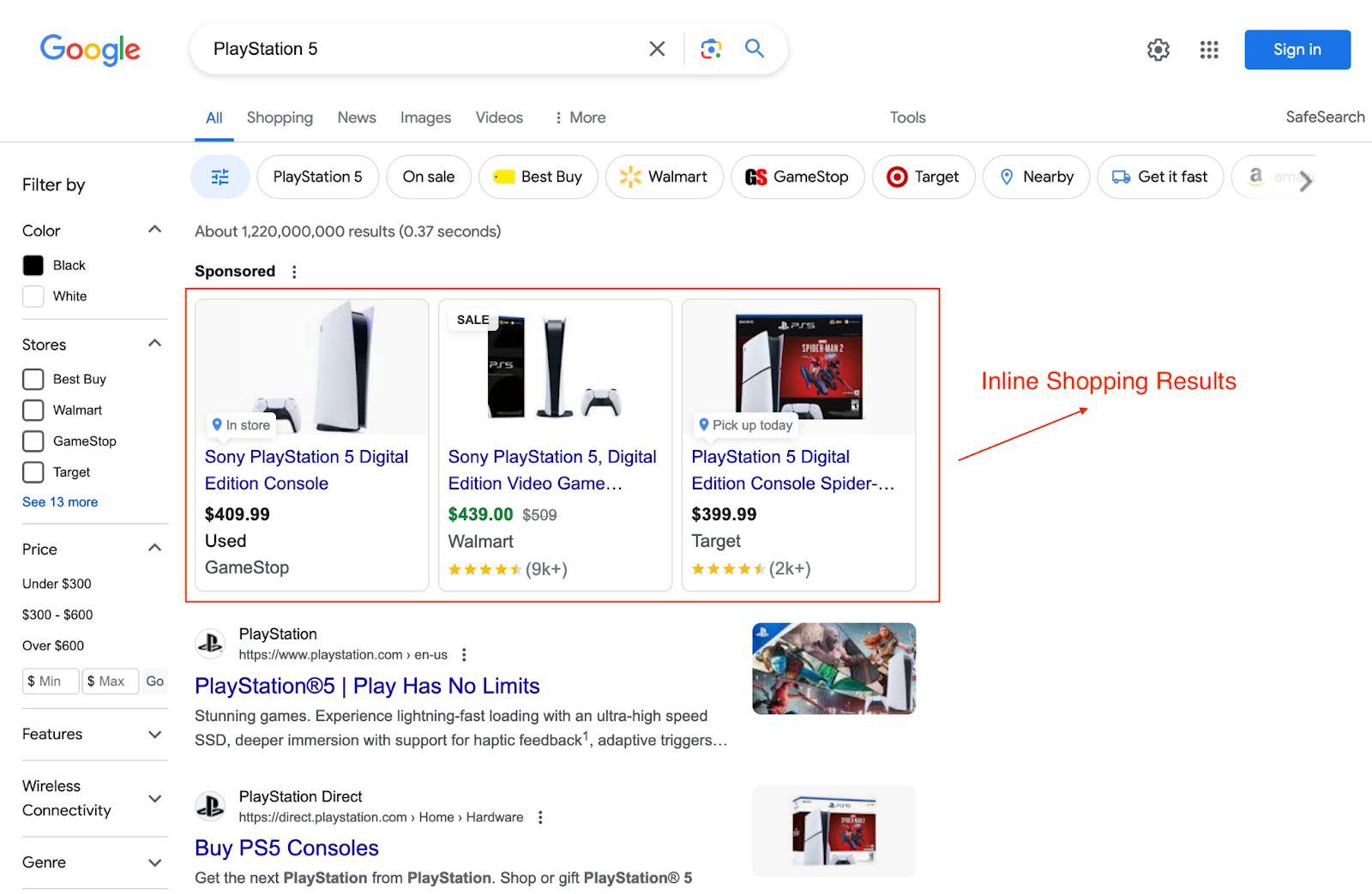Select $300 - $600 price range

point(57,615)
